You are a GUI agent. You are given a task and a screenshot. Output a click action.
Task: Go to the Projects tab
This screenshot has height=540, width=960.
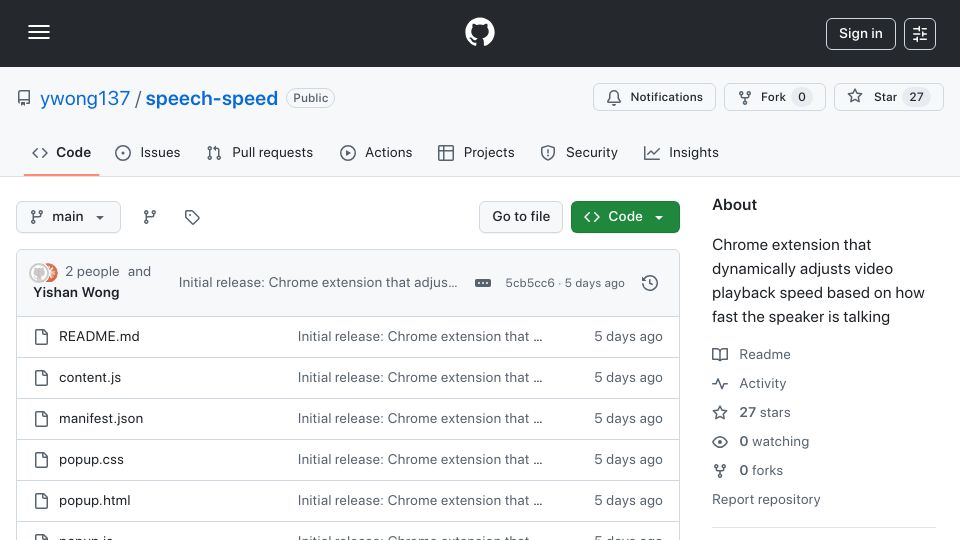click(x=476, y=152)
